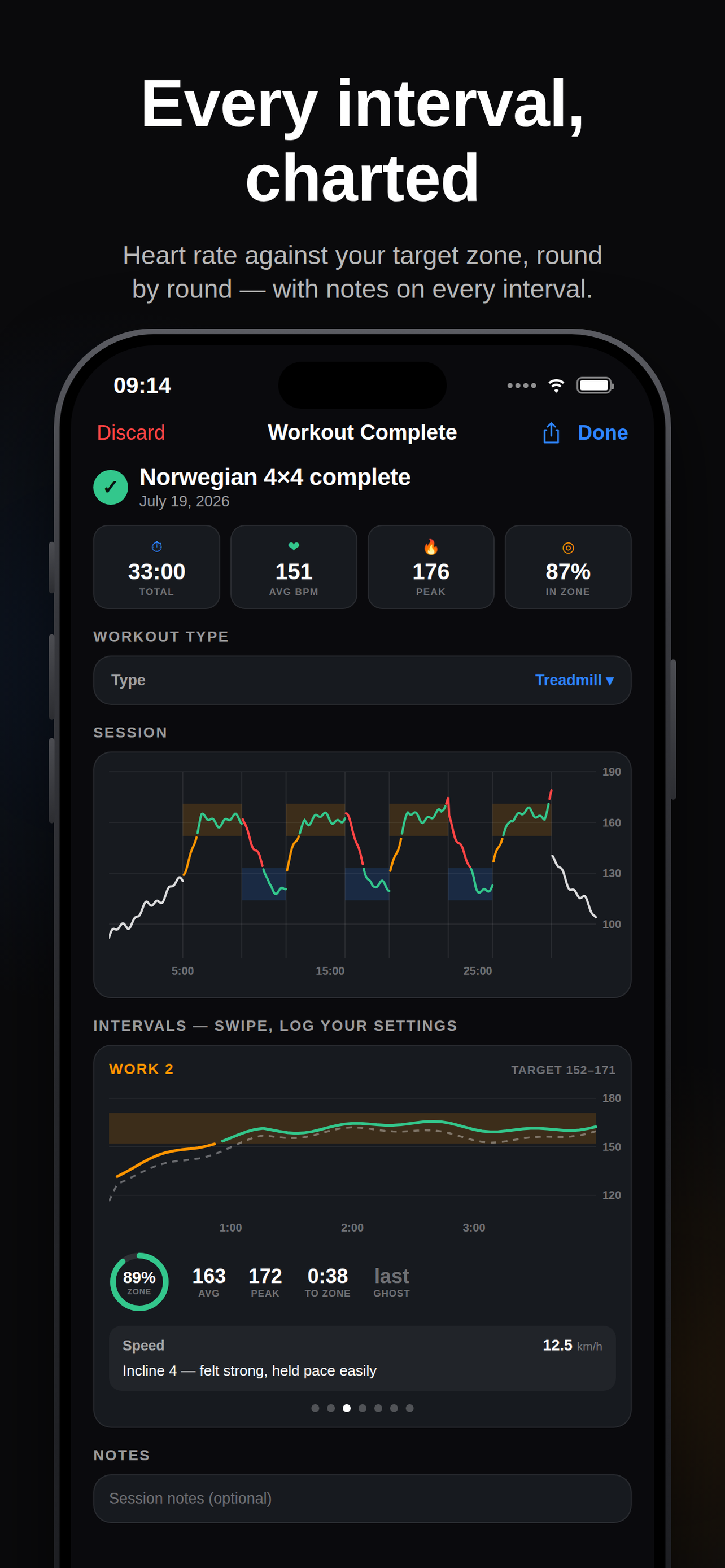The image size is (725, 1568).
Task: Tap the battery icon in the status bar
Action: [x=595, y=386]
